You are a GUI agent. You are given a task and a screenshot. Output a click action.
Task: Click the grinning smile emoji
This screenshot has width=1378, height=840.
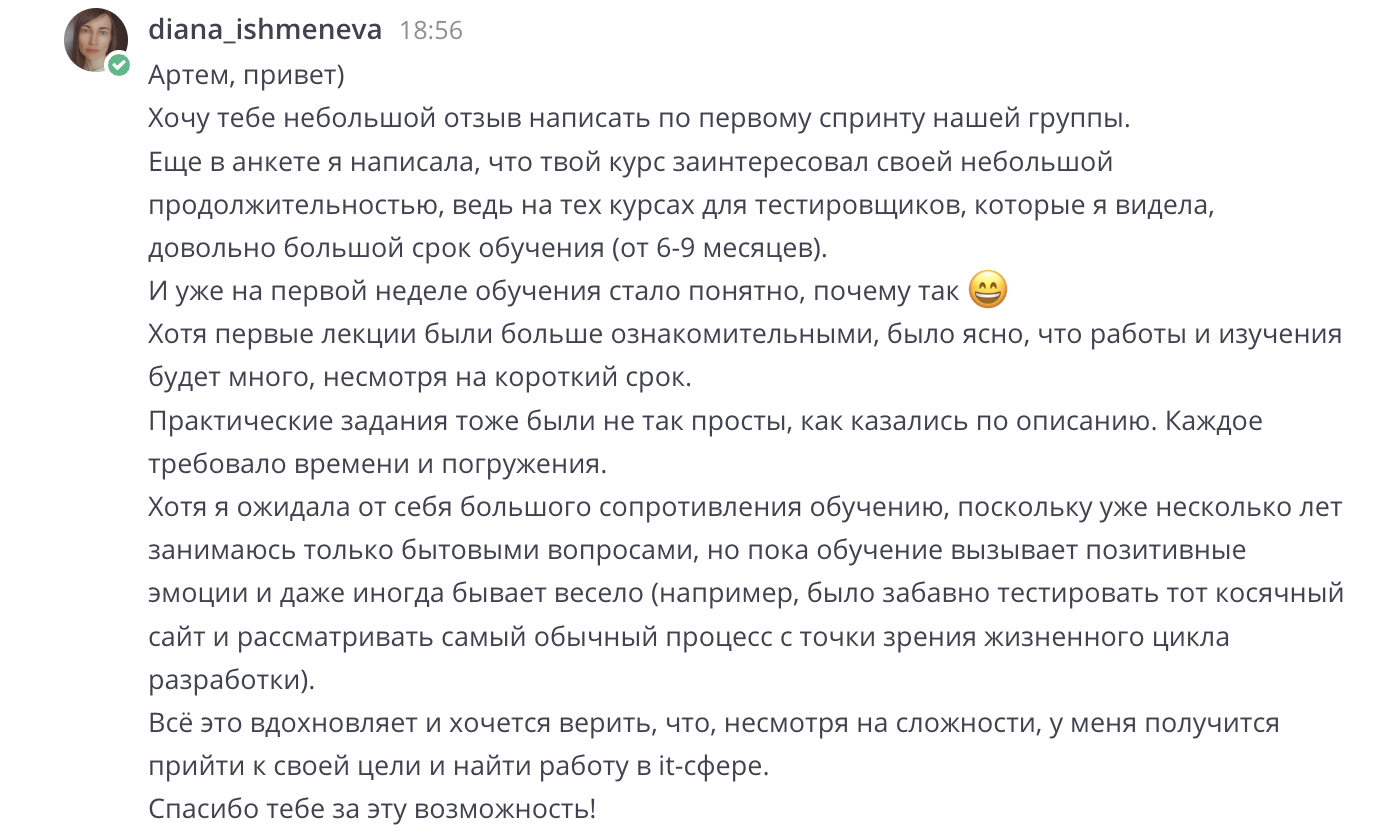[x=988, y=291]
